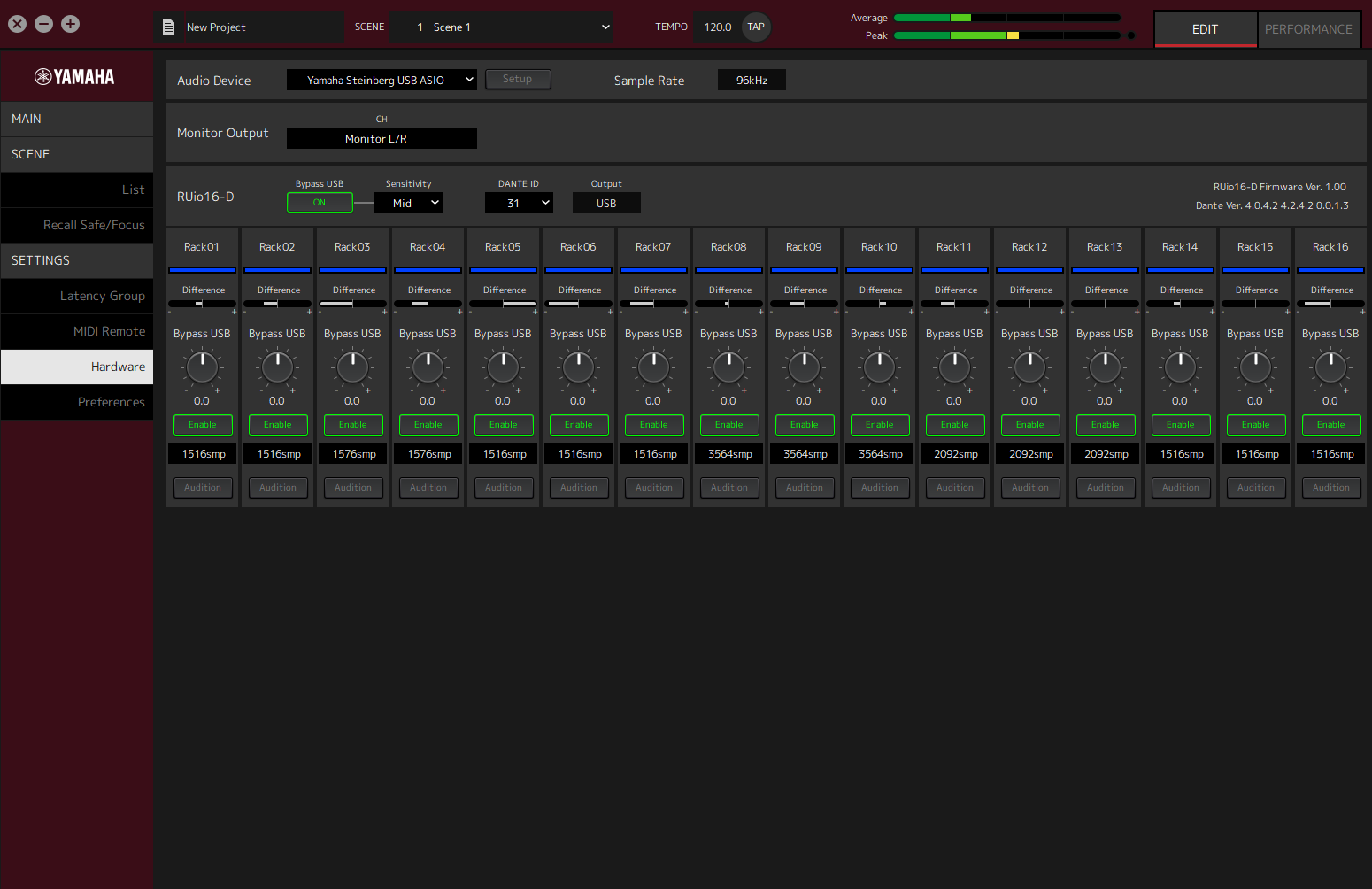
Task: Click the Rack05 Difference slider
Action: tap(504, 304)
